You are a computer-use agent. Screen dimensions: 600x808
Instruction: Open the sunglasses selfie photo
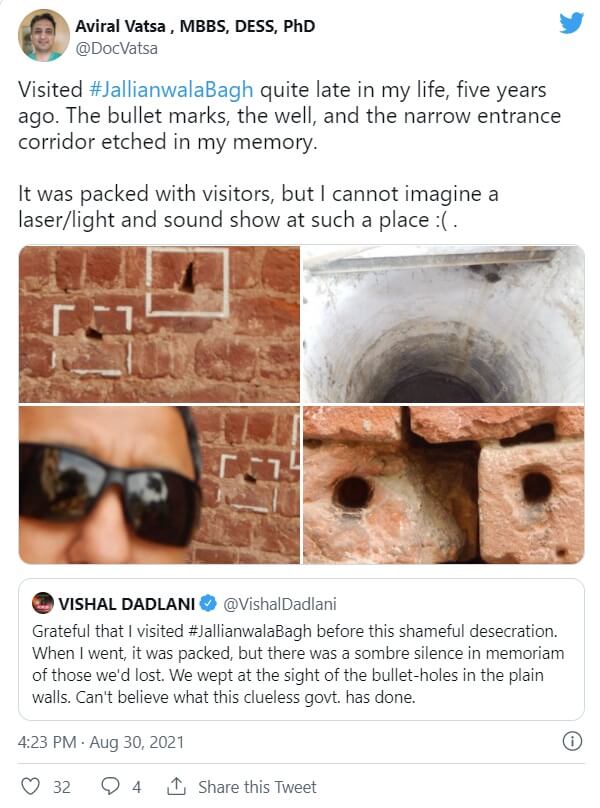coord(159,485)
